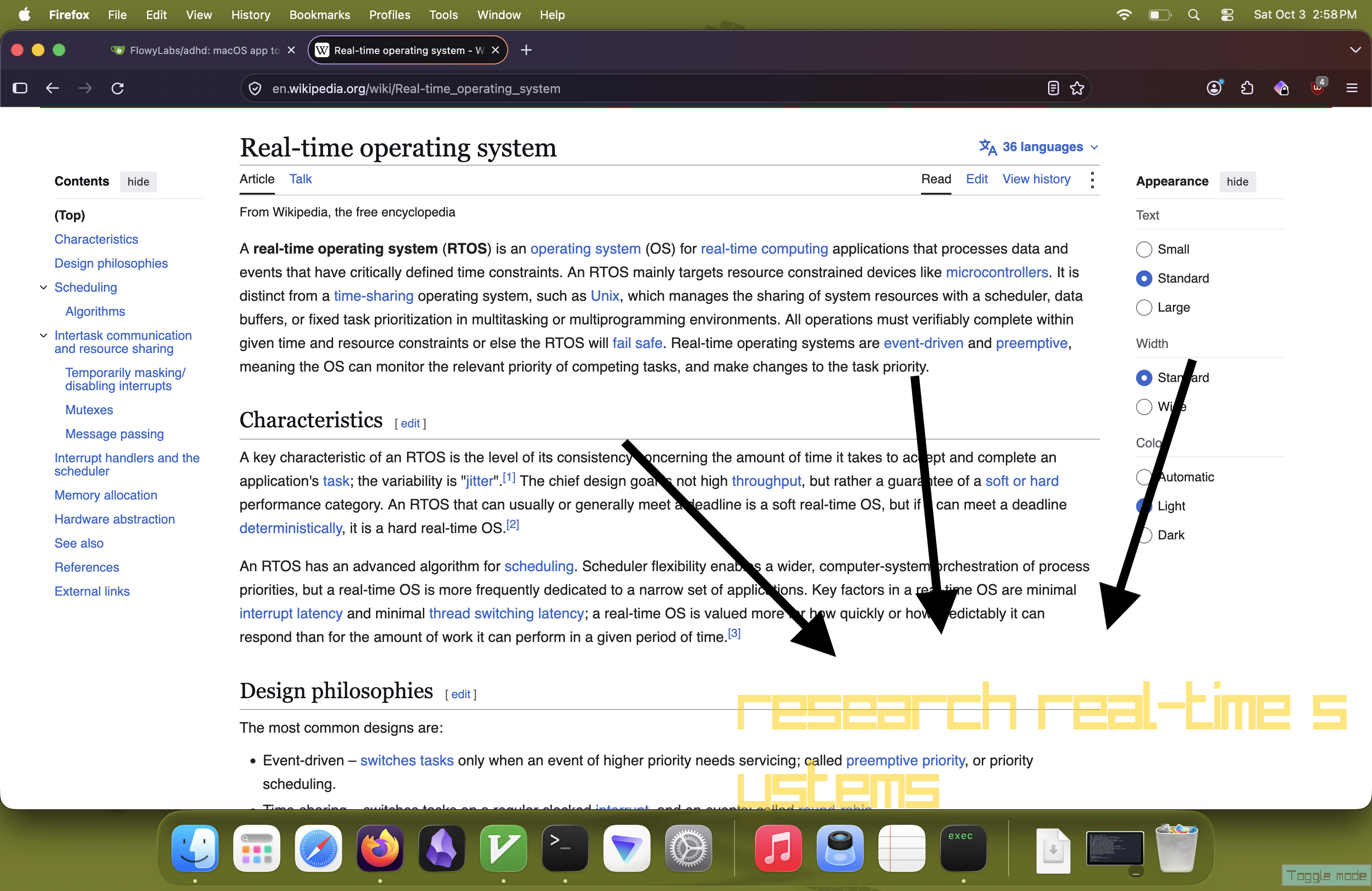Open a new tab with the plus icon
The image size is (1372, 891).
click(526, 50)
